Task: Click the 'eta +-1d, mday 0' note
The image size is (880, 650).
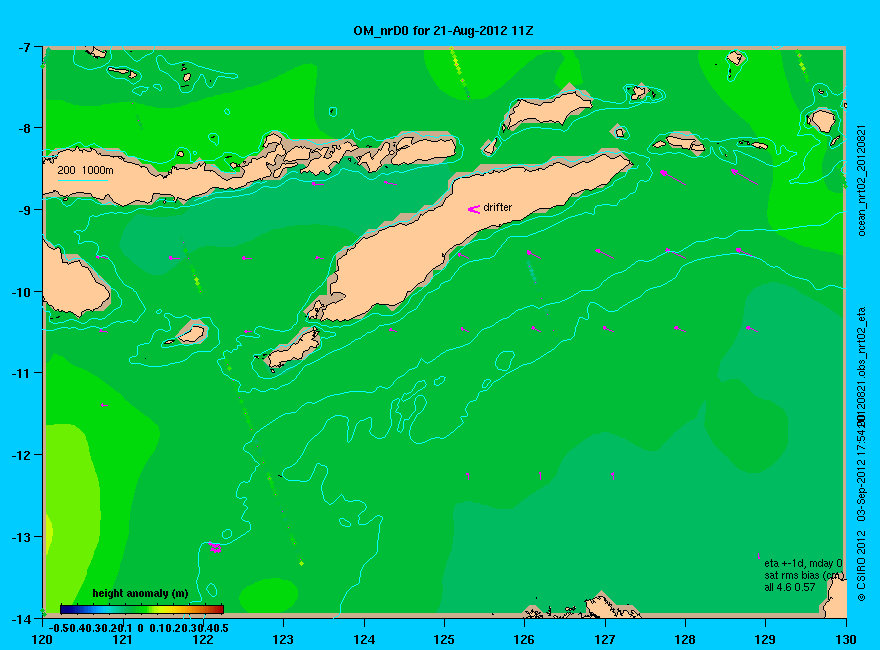Action: 803,563
